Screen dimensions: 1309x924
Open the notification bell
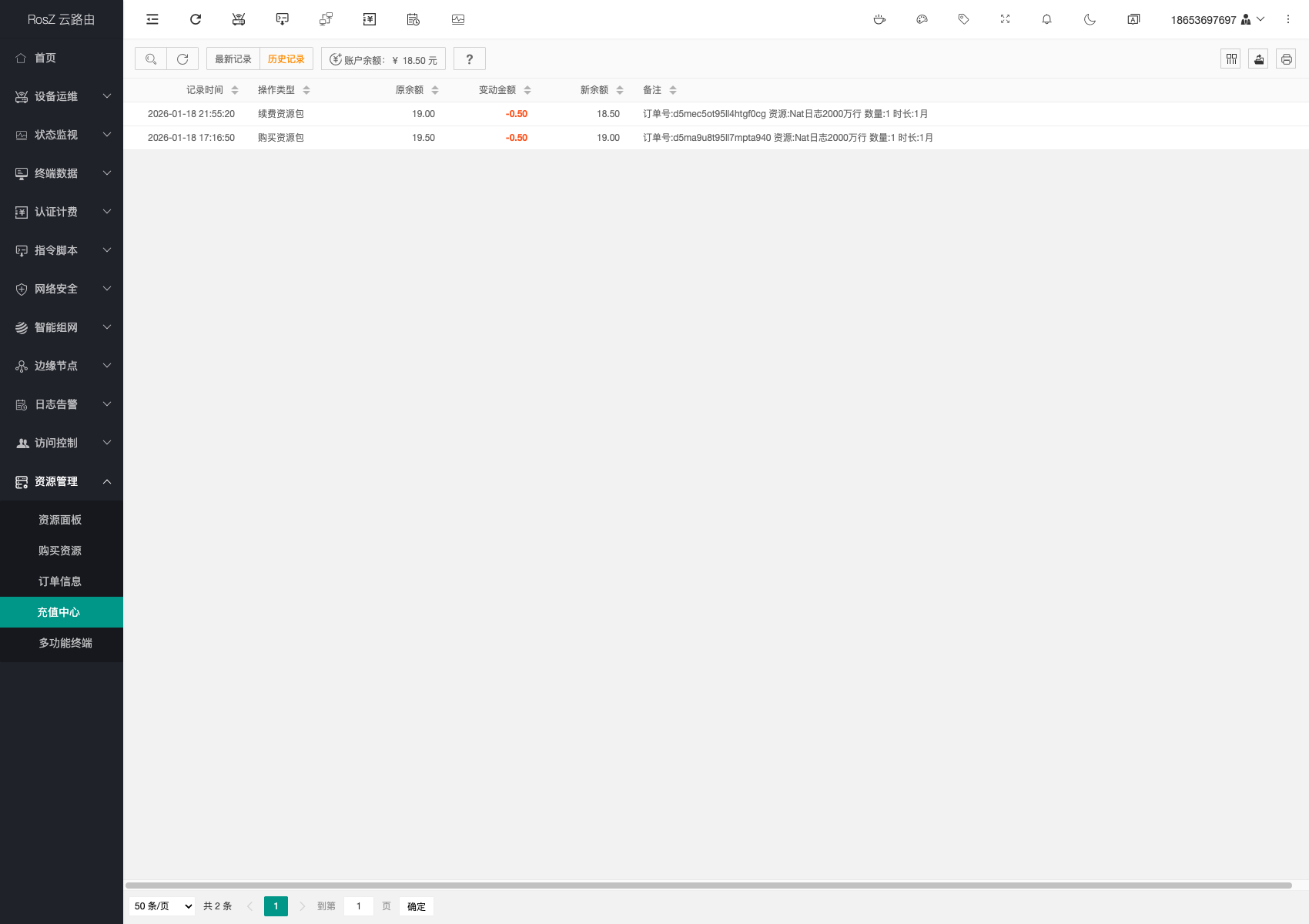1046,19
